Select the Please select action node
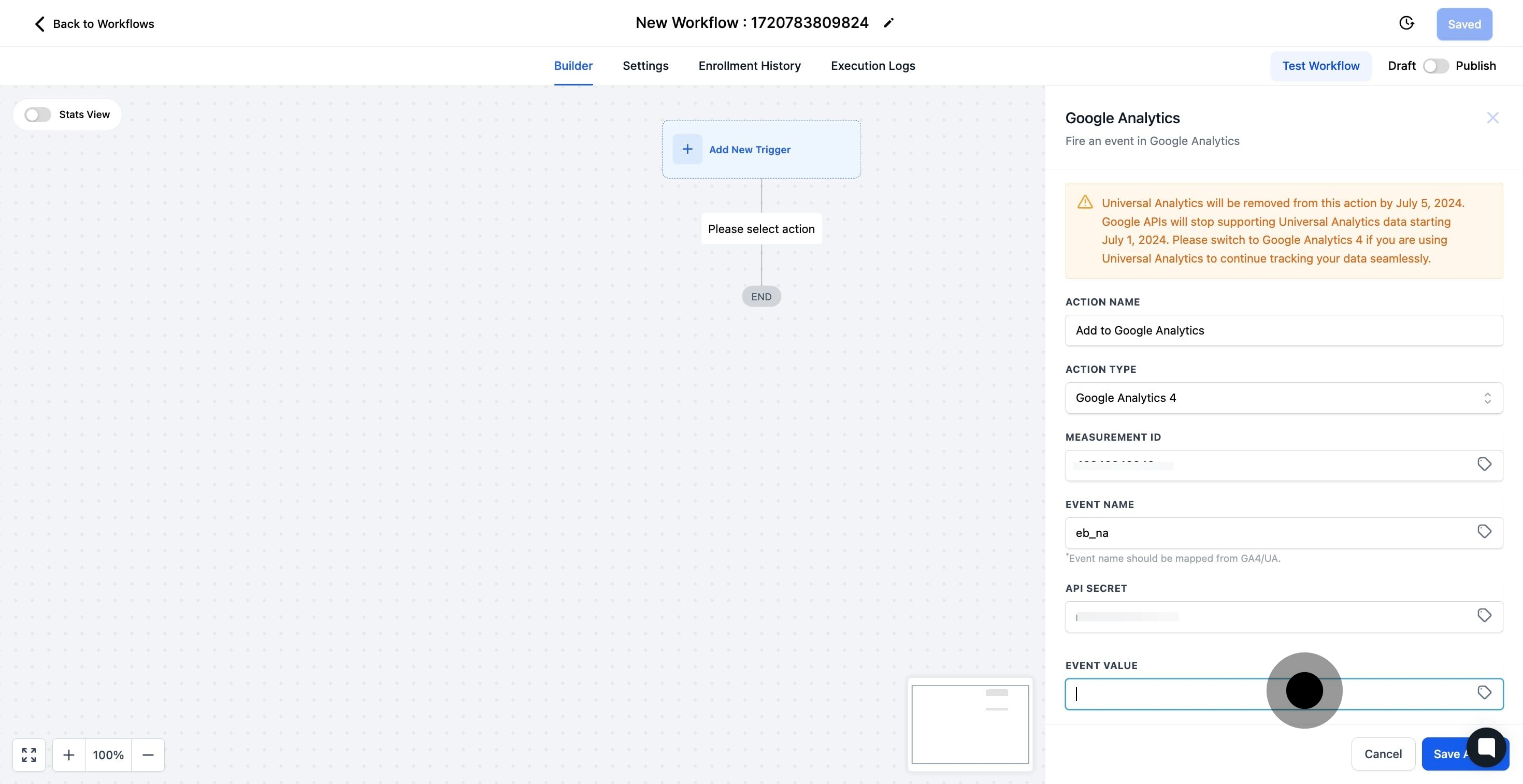The width and height of the screenshot is (1523, 784). point(761,229)
